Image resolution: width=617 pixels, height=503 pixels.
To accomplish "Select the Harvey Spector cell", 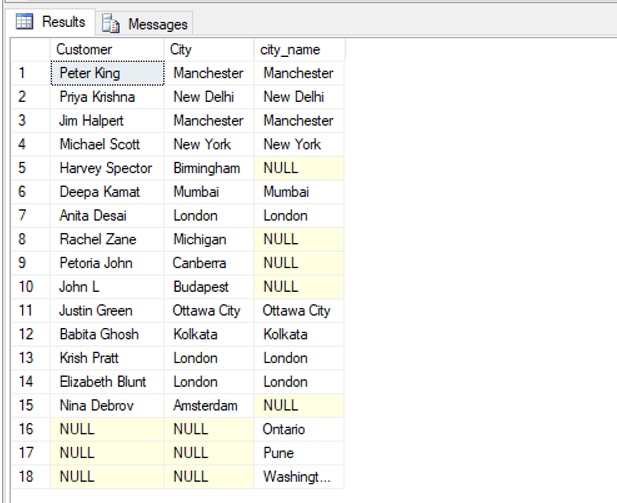I will [x=107, y=168].
